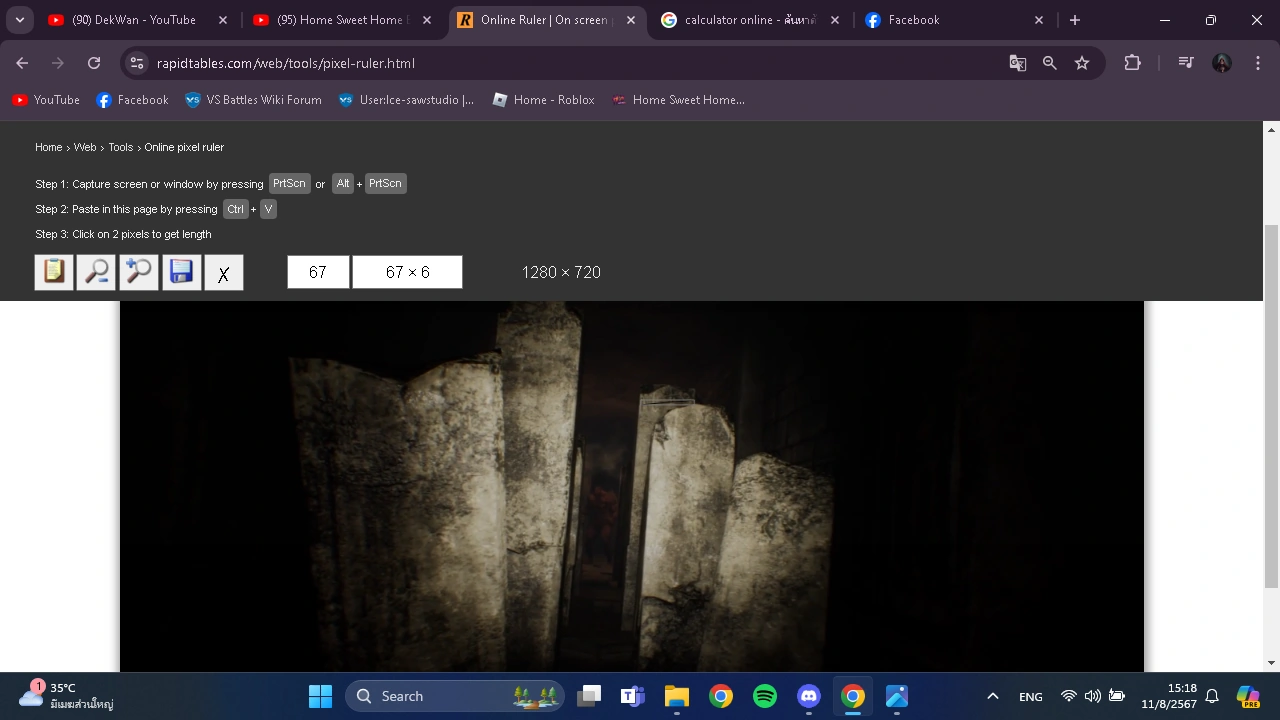The height and width of the screenshot is (720, 1280).
Task: Go to the Web breadcrumb link
Action: point(85,147)
